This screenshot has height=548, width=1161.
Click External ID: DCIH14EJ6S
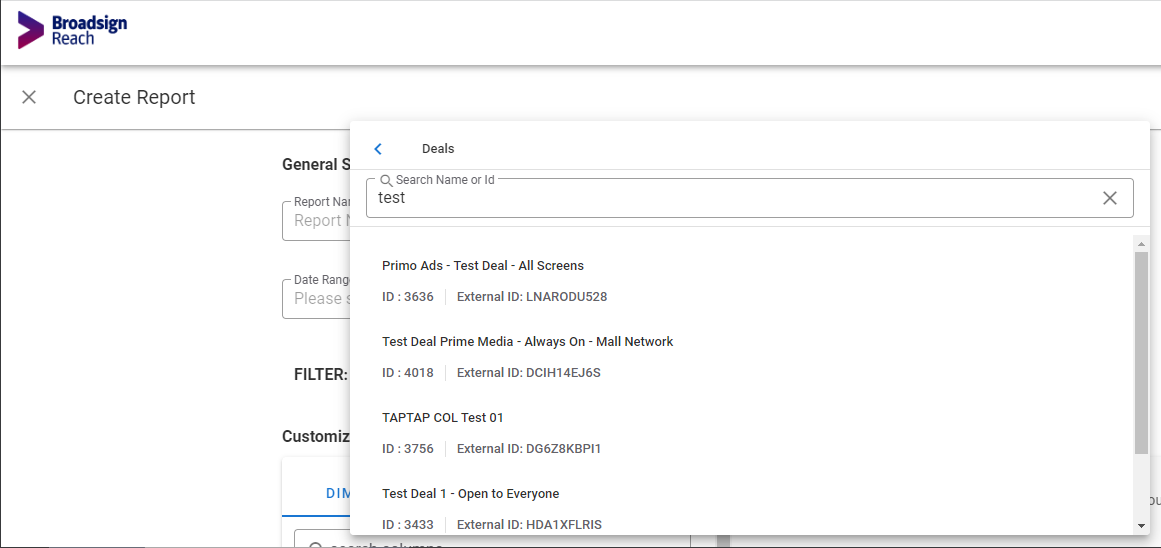(529, 372)
